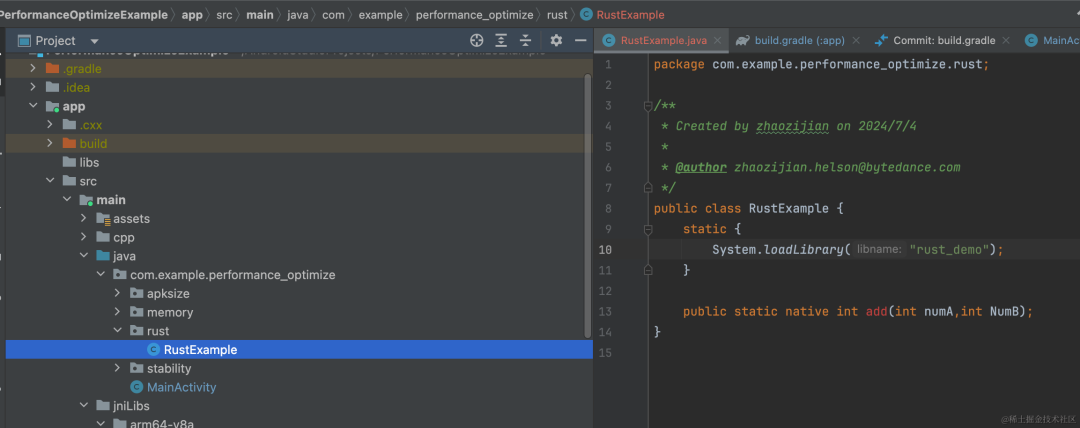Click gutter line number 13
The image size is (1080, 428).
605,312
